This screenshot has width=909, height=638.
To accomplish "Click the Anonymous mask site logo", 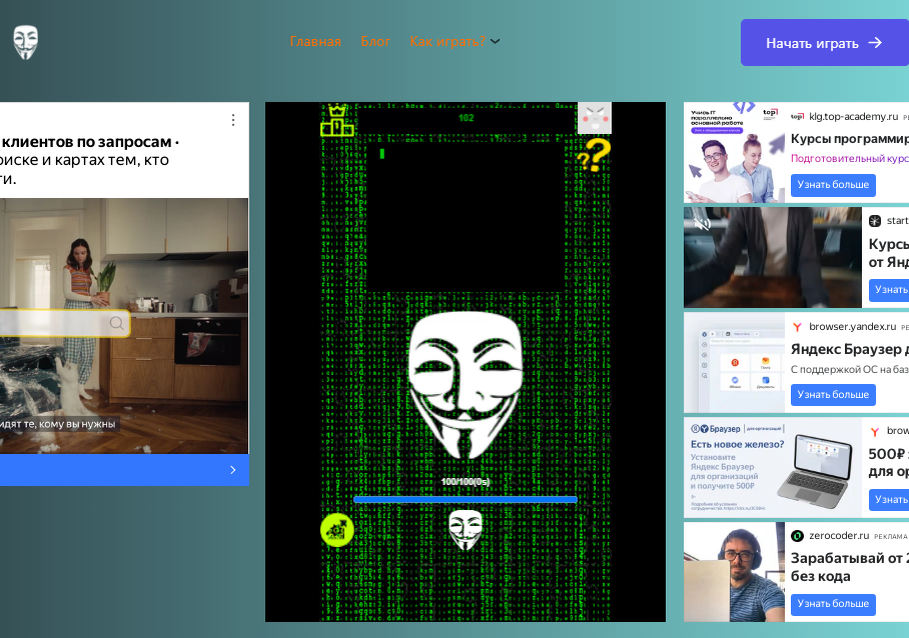I will 26,42.
